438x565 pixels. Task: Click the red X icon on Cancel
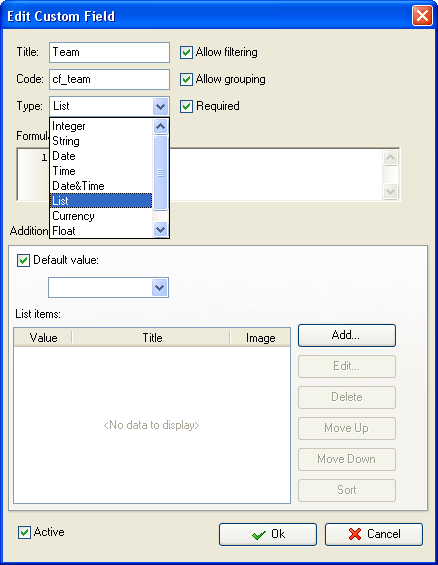click(x=355, y=534)
